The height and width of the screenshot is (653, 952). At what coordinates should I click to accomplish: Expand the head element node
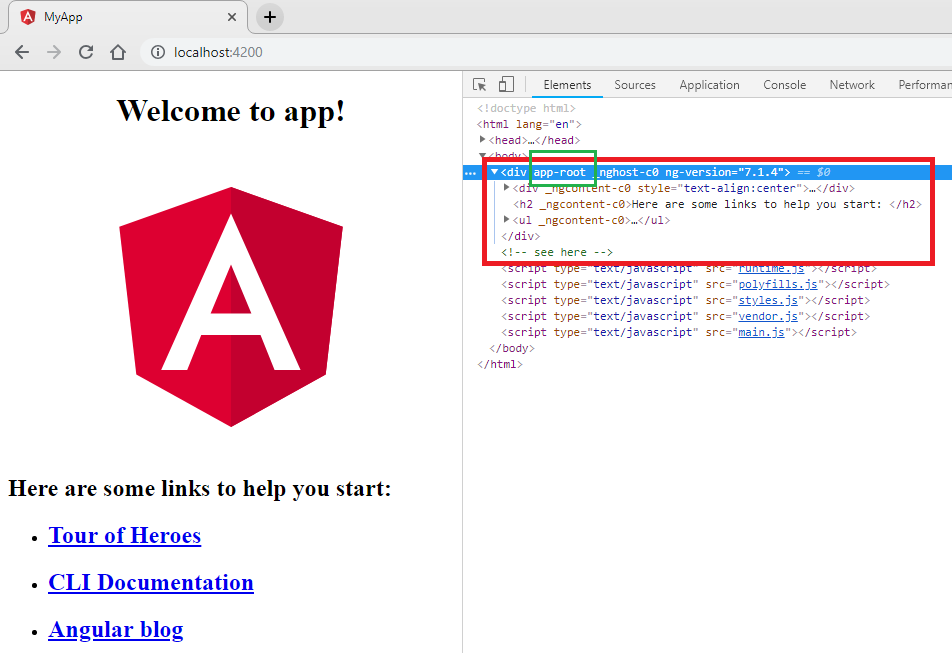(x=483, y=140)
